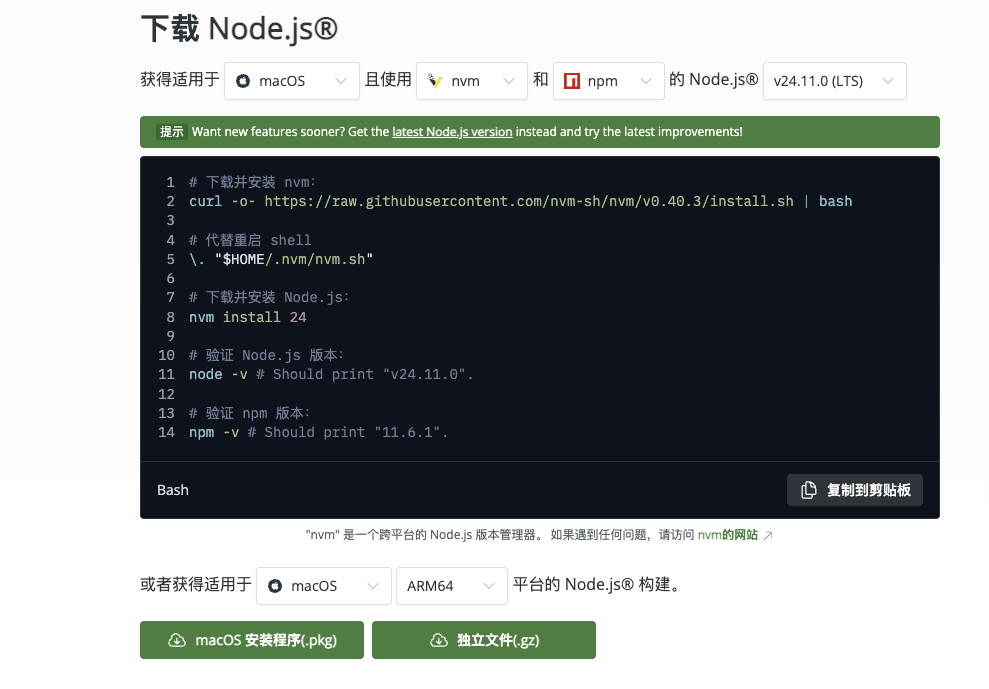Open the ARM64 architecture dropdown
The width and height of the screenshot is (989, 689).
(x=451, y=586)
